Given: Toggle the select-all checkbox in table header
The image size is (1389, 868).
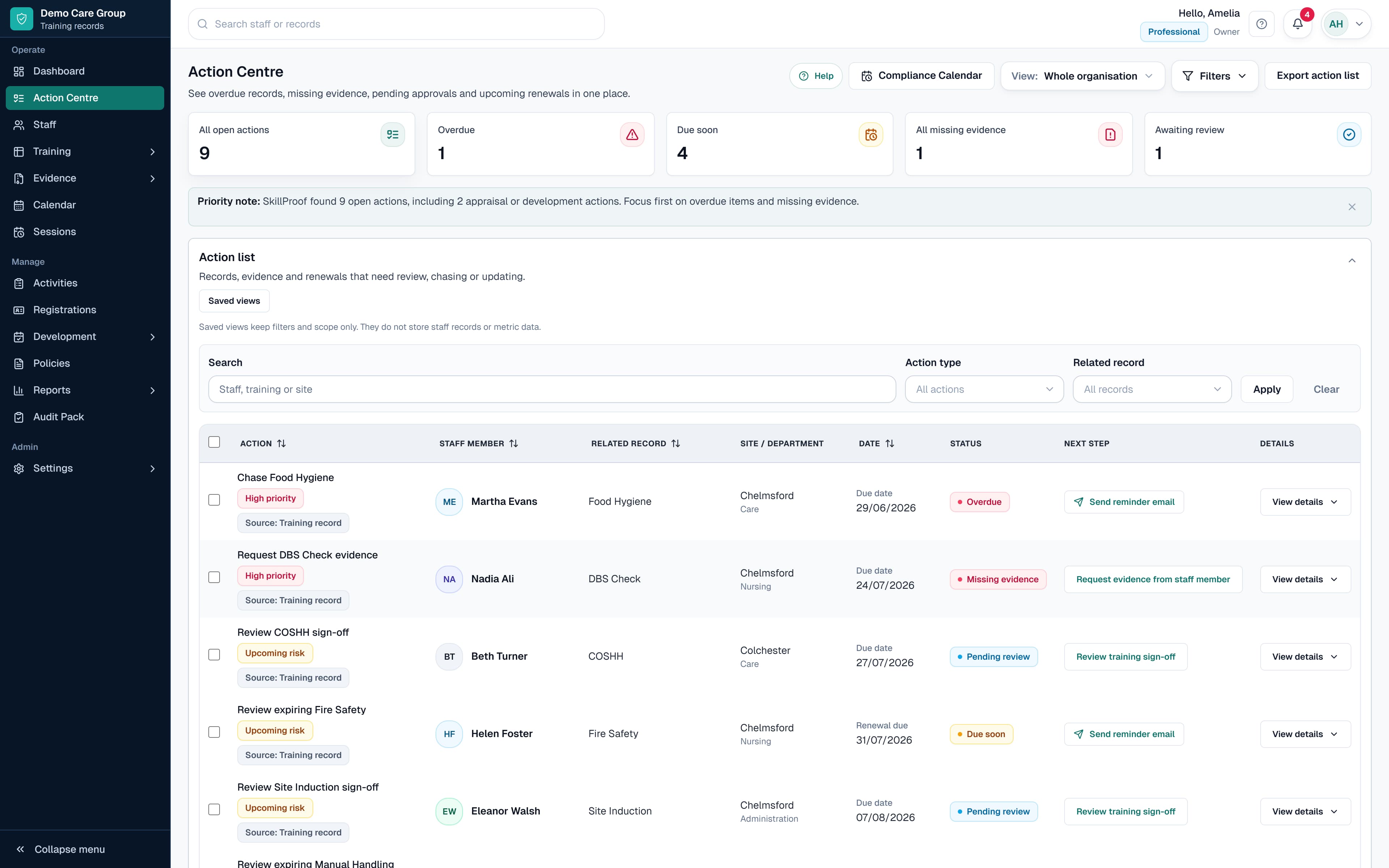Looking at the screenshot, I should click(214, 442).
